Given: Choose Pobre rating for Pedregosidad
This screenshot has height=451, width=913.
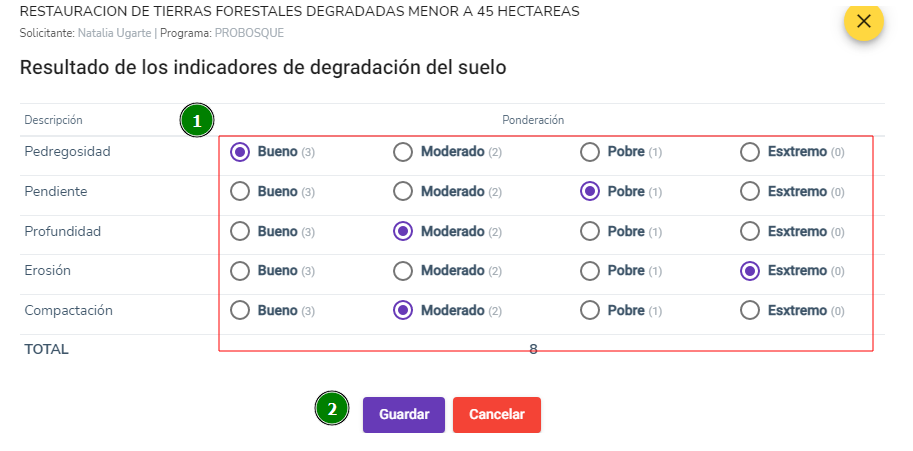Looking at the screenshot, I should click(590, 152).
